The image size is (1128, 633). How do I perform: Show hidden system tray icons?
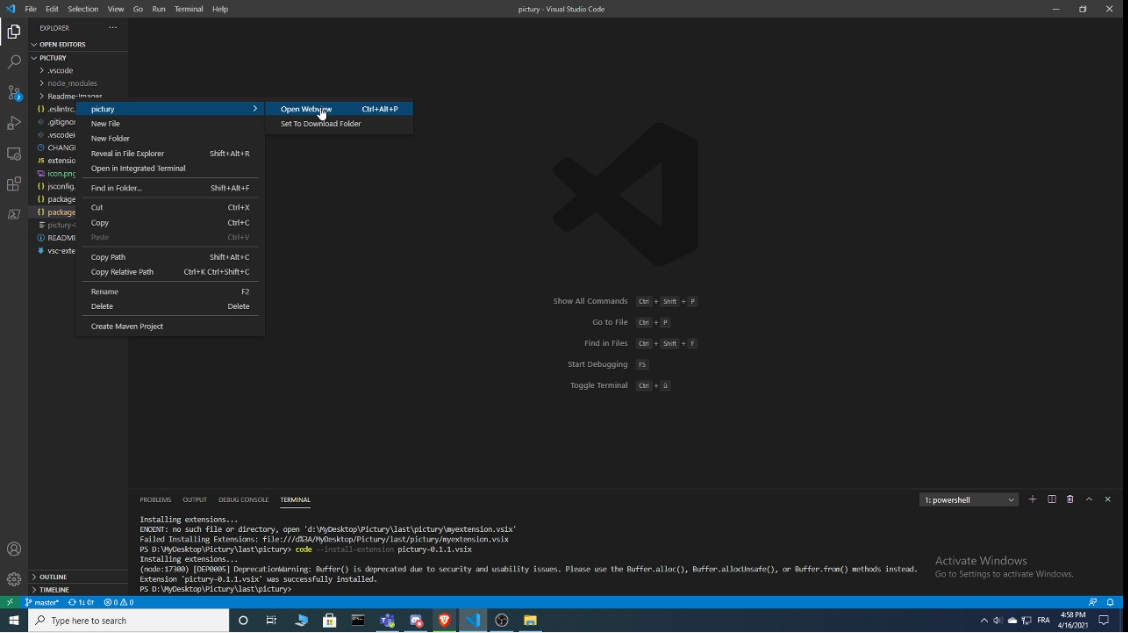984,620
